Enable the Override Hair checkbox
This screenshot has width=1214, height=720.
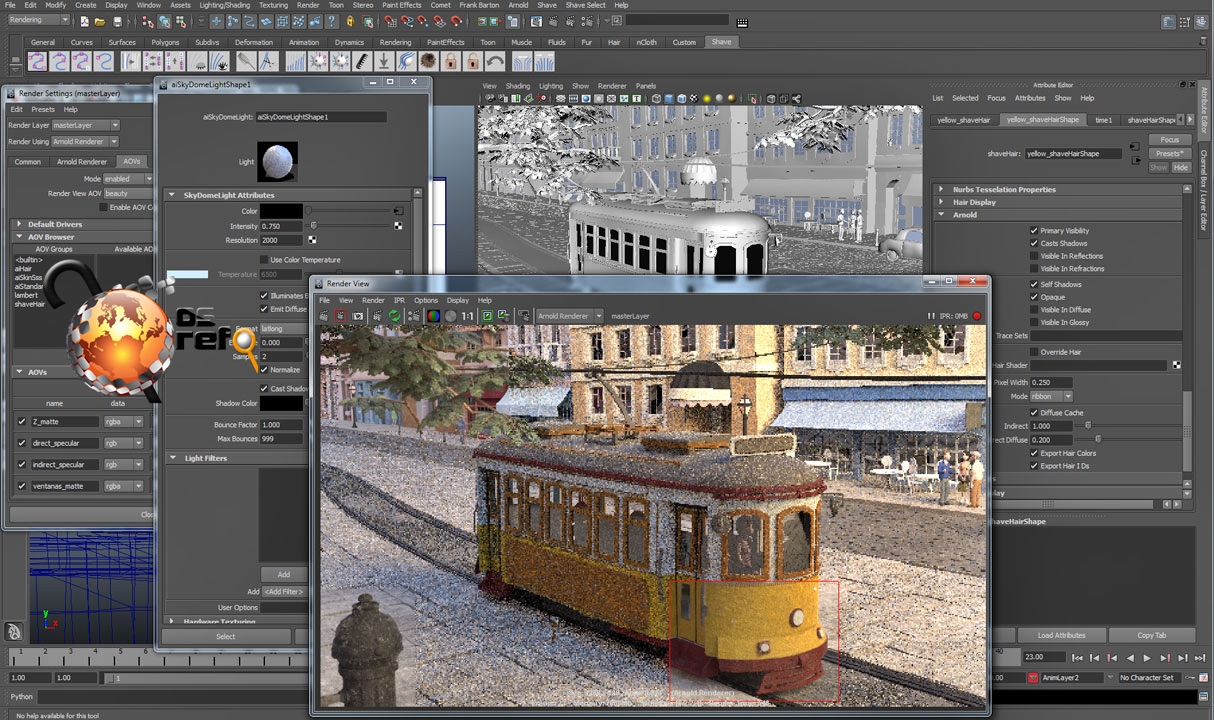pyautogui.click(x=1034, y=352)
